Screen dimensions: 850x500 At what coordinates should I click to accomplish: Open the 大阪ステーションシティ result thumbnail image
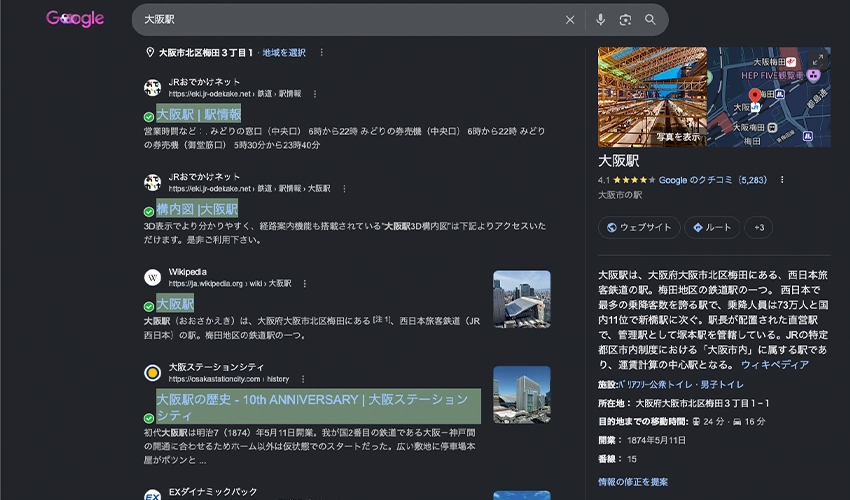(521, 395)
